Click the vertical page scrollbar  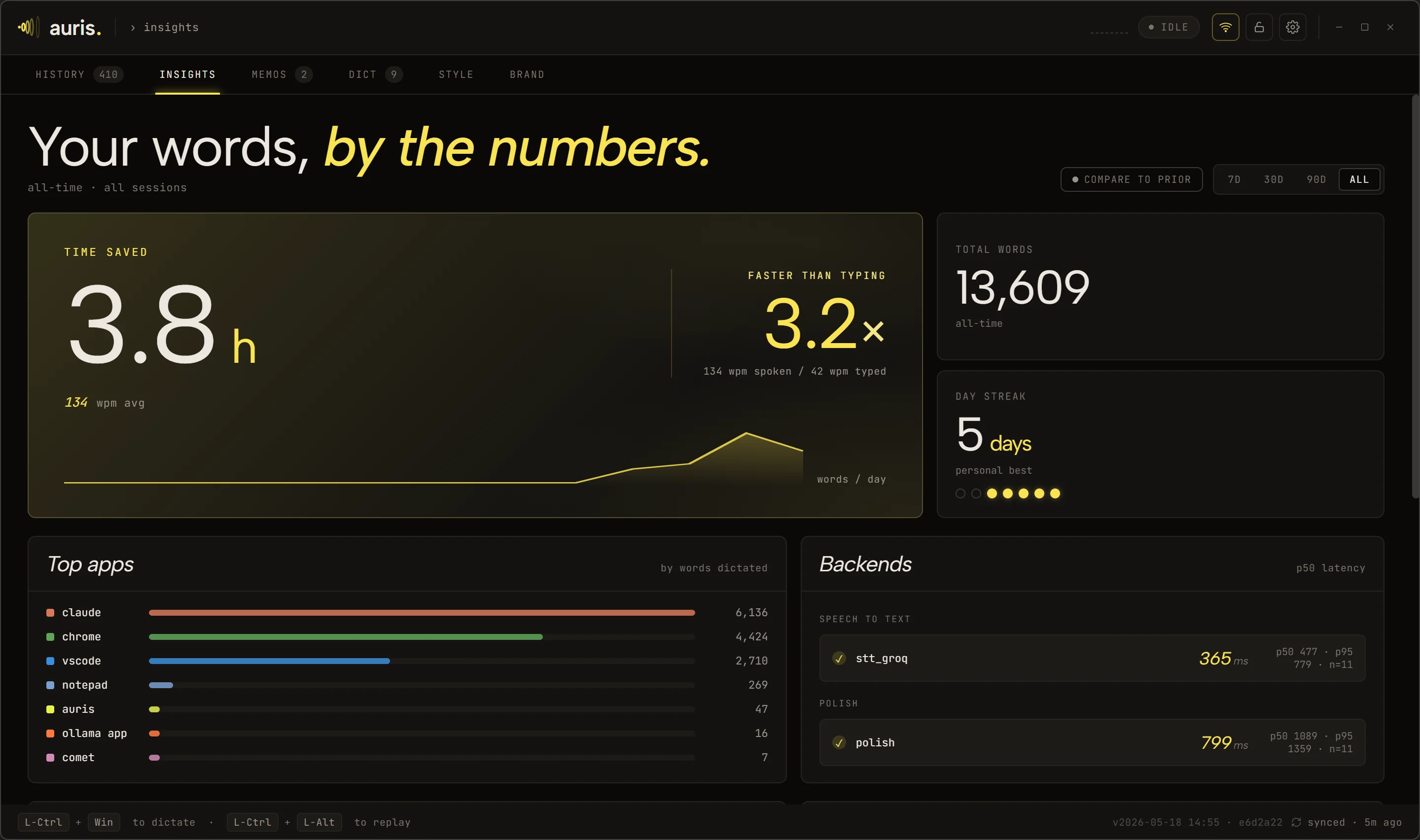[1416, 297]
